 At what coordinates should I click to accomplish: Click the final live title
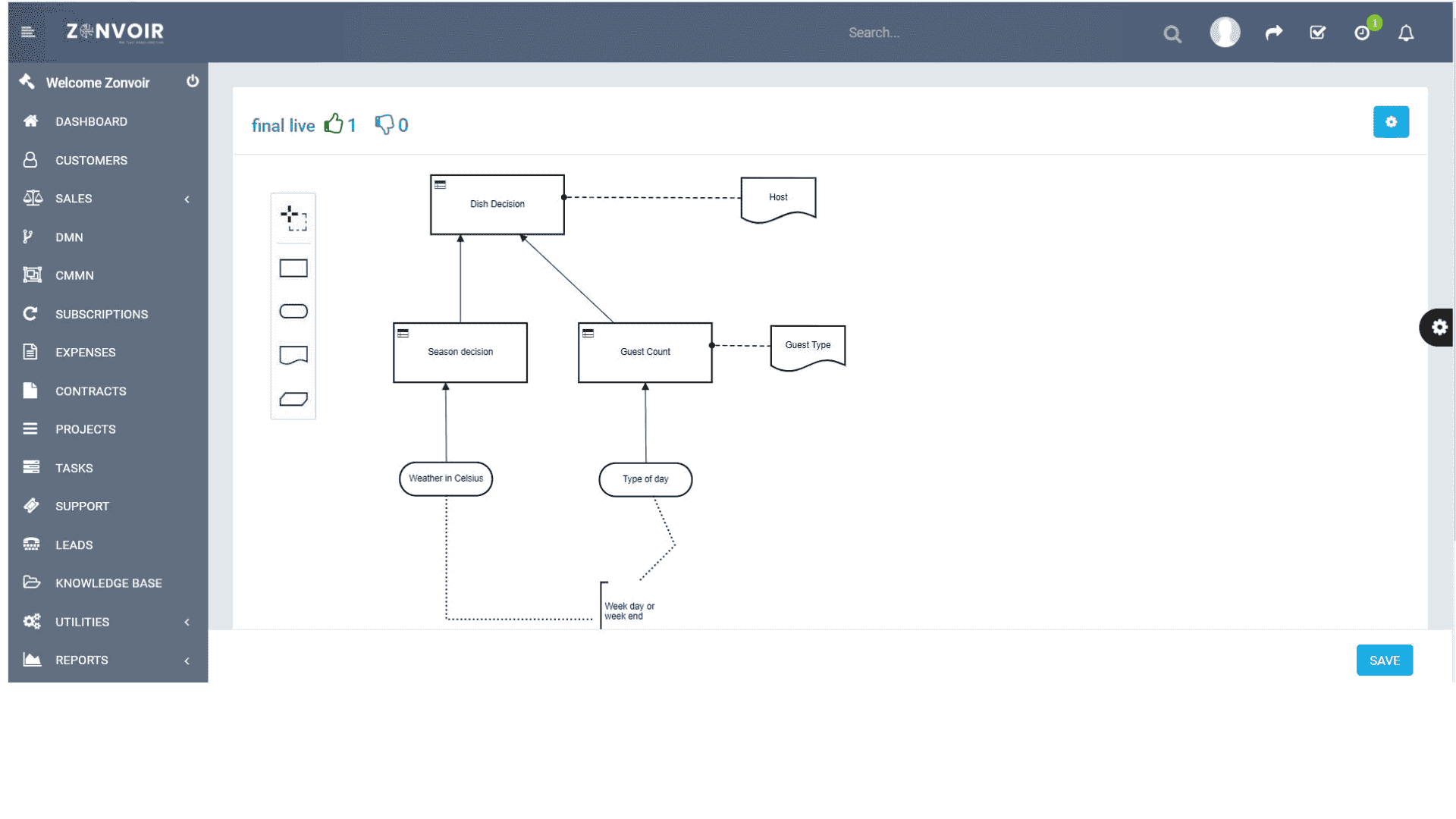pos(283,125)
